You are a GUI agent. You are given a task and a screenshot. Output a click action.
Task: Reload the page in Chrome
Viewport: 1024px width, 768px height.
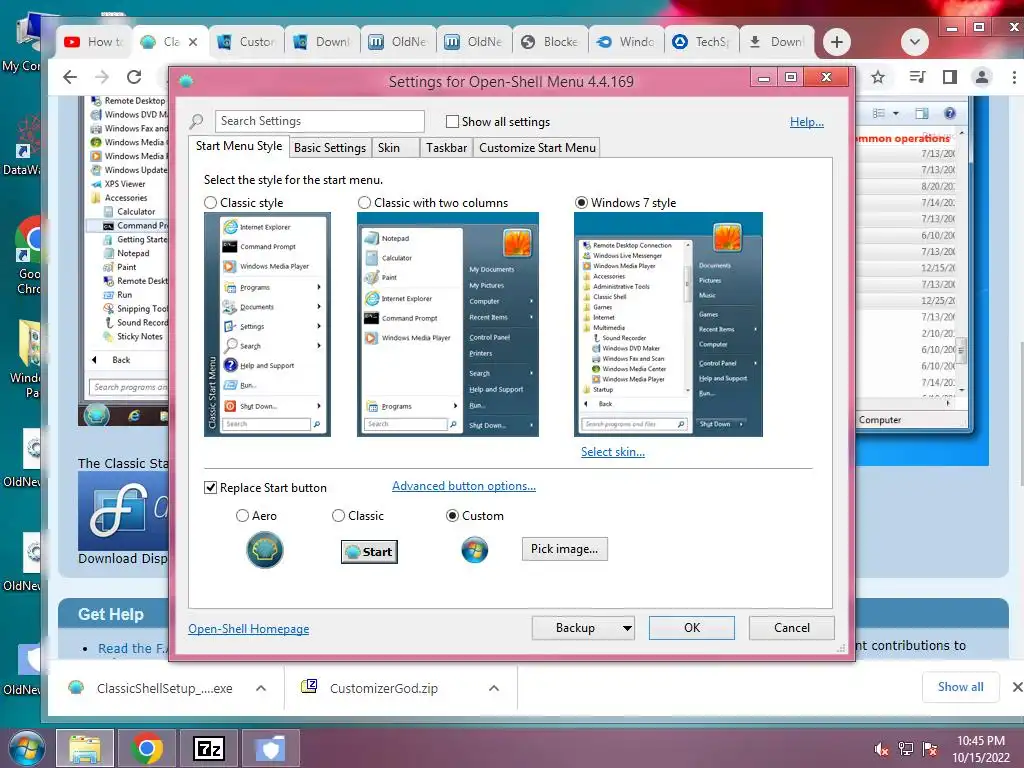click(x=135, y=77)
